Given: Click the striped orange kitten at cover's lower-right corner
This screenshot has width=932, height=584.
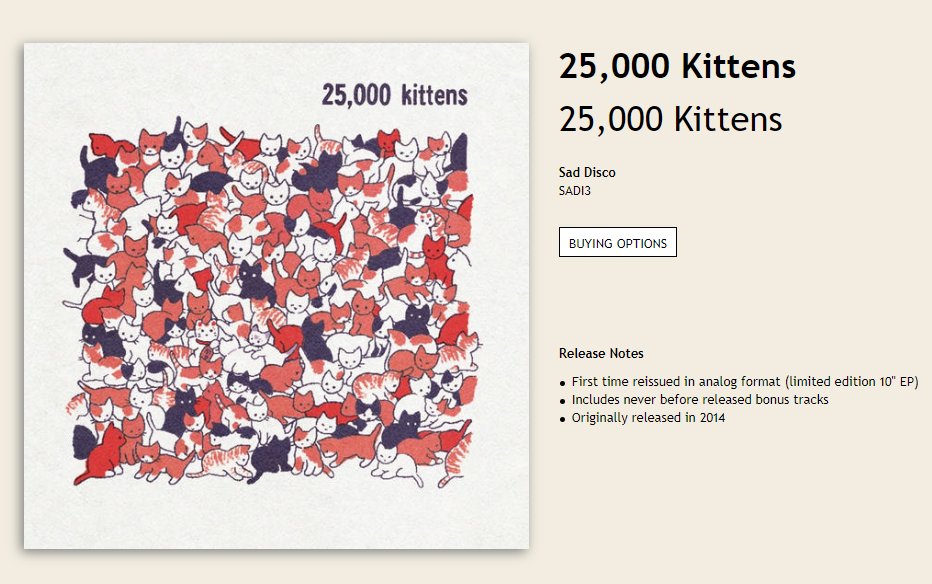Looking at the screenshot, I should coord(456,460).
